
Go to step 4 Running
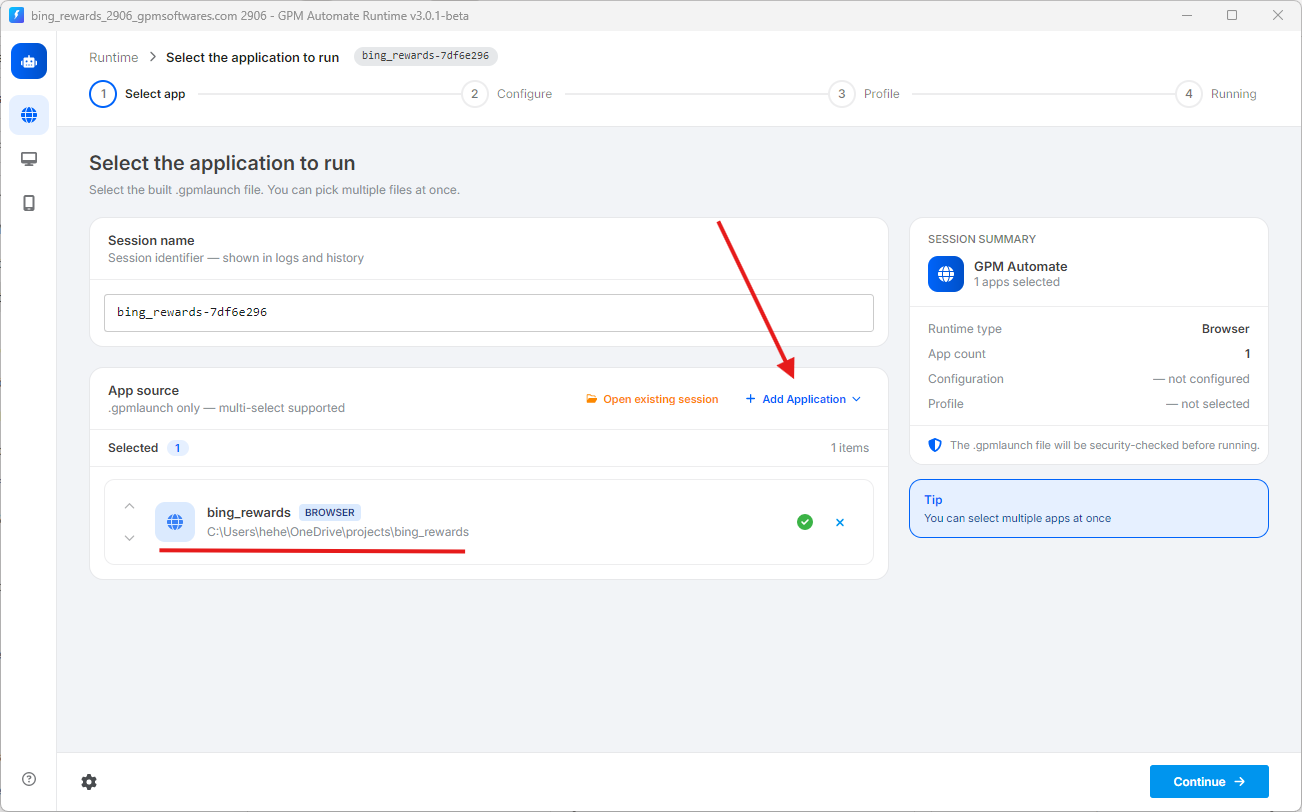pos(1216,94)
